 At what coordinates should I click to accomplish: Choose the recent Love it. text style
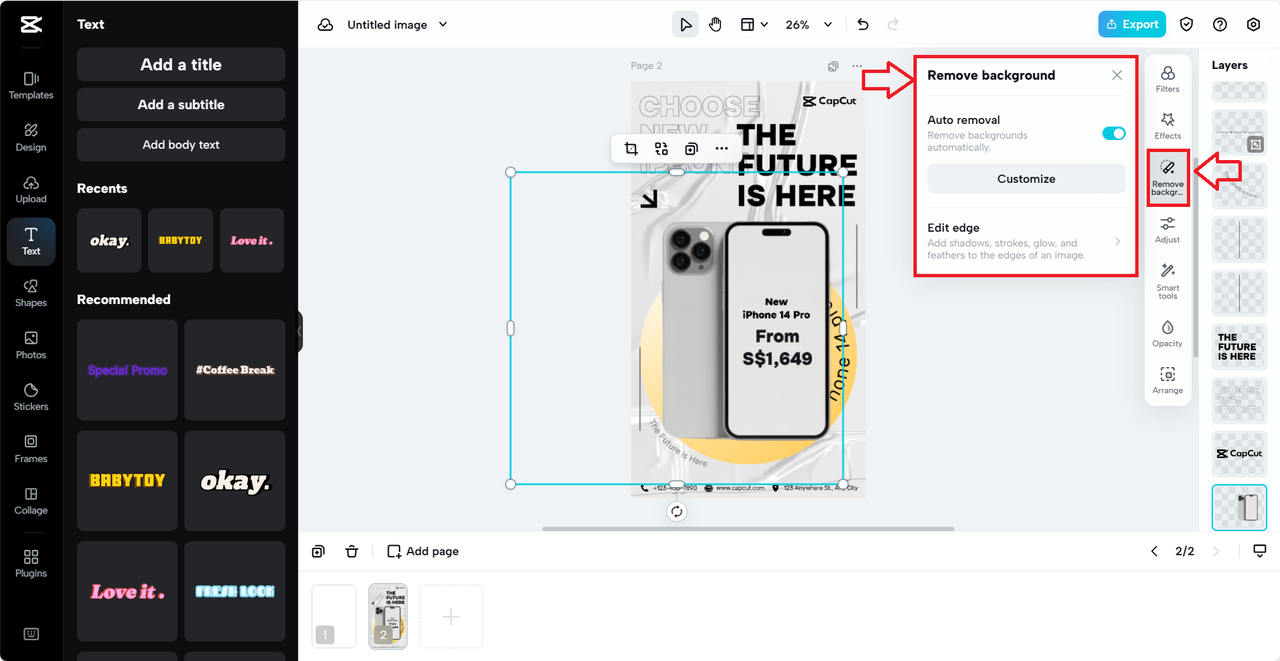[252, 240]
